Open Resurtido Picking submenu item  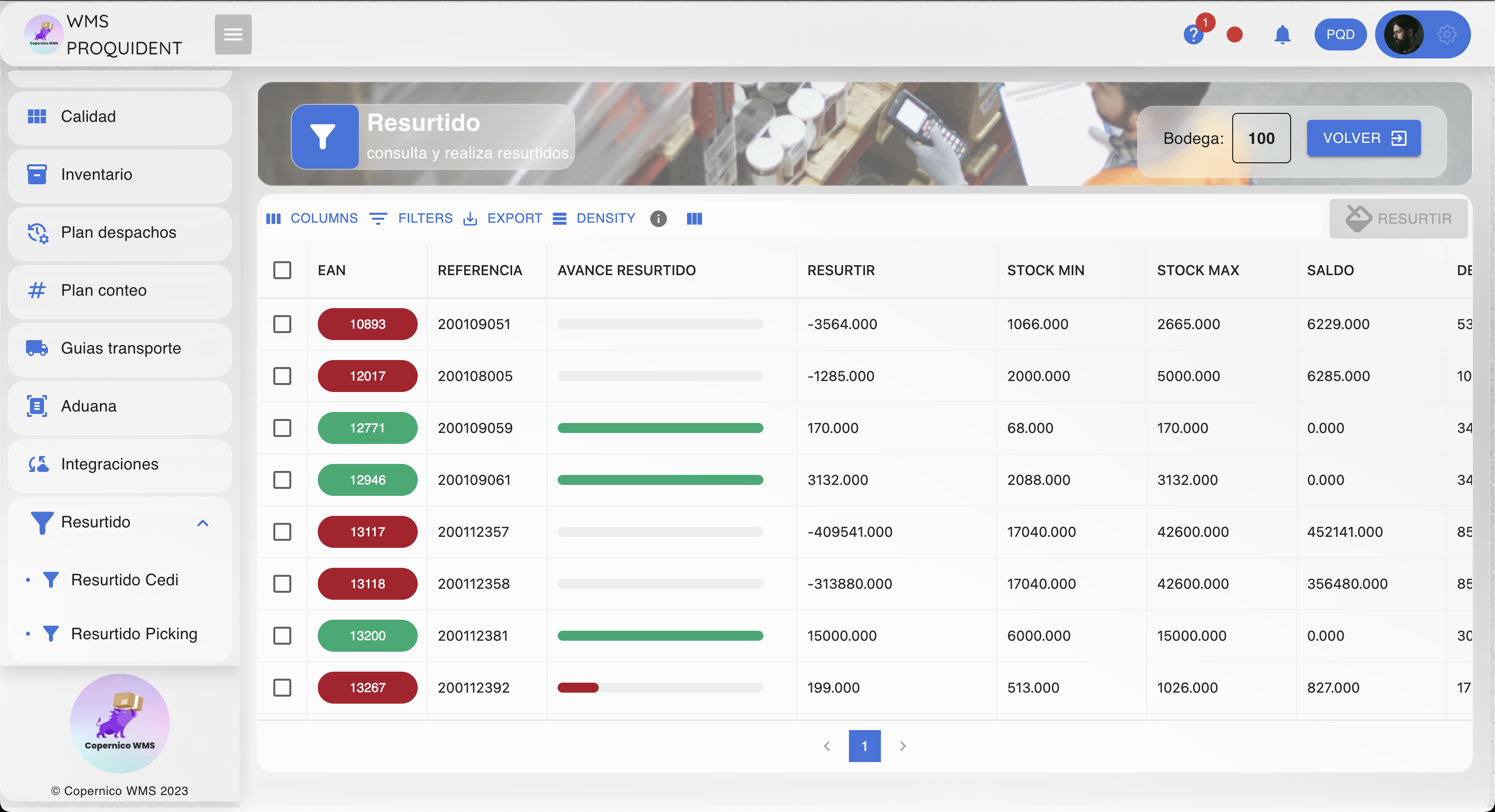click(x=134, y=633)
